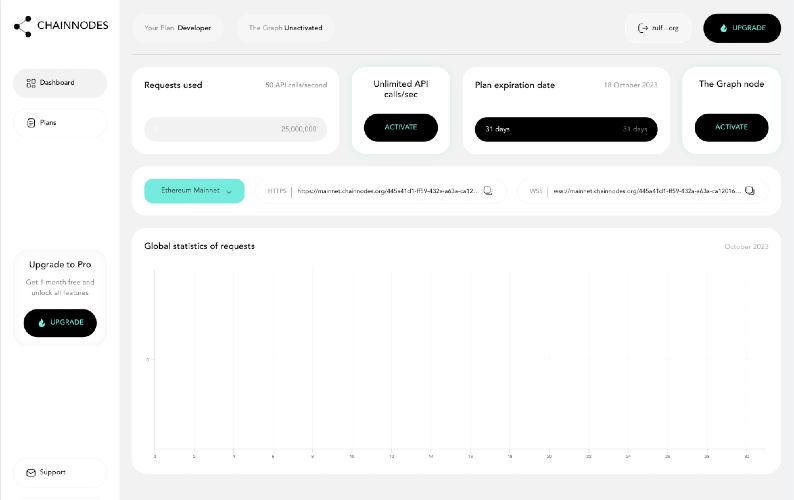Click the WSS endpoint URL field
Screen dimensions: 794x500
643,191
